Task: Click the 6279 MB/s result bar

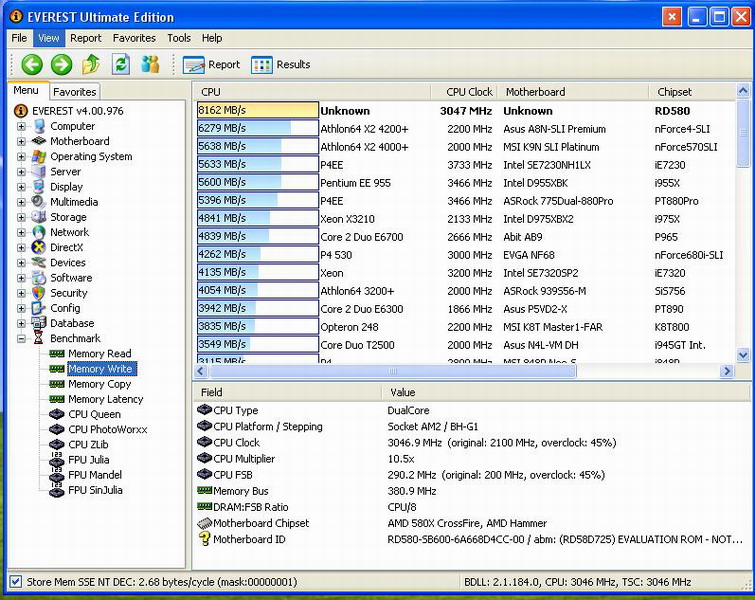Action: 258,129
